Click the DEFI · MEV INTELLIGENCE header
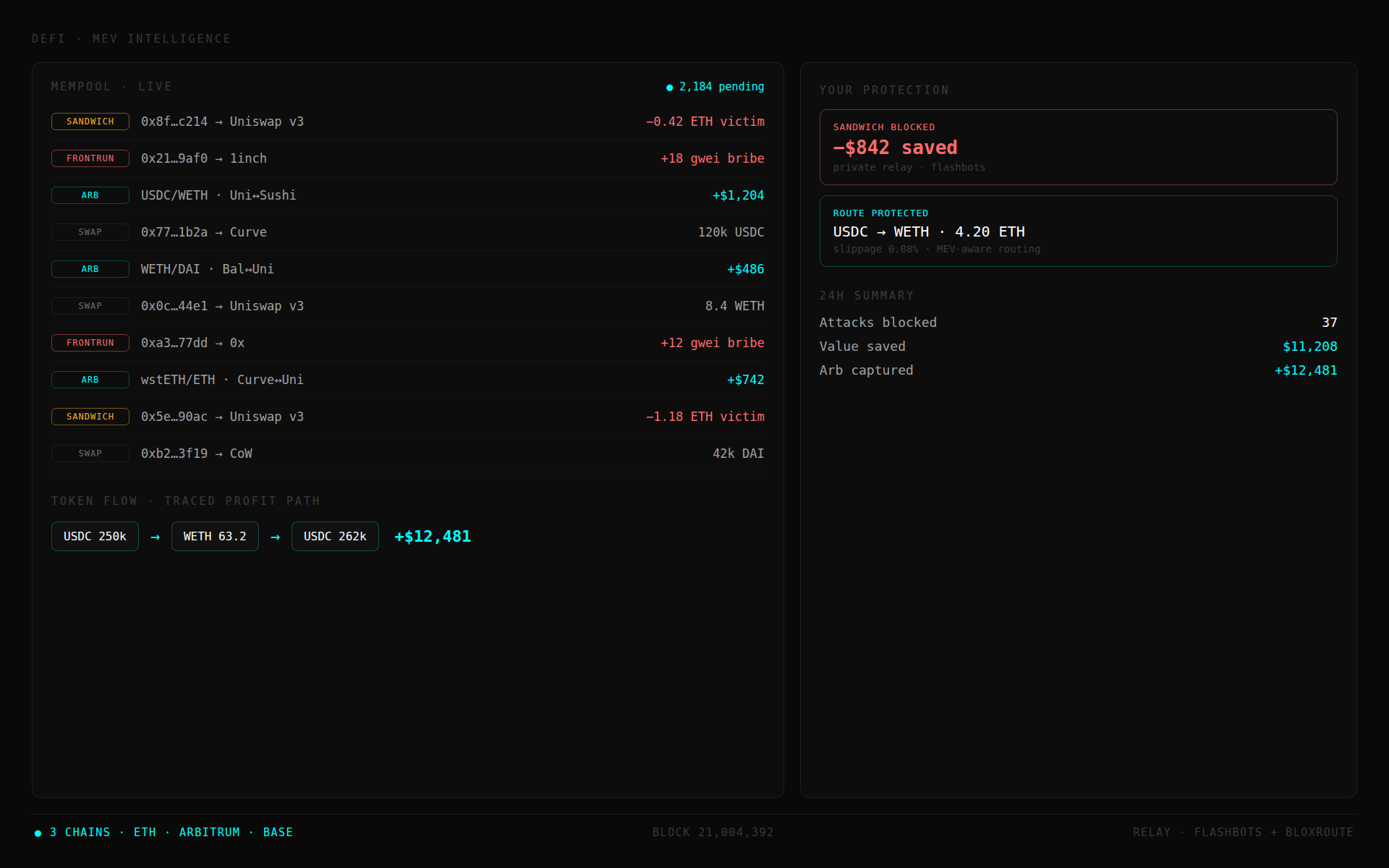This screenshot has height=868, width=1389. click(132, 39)
